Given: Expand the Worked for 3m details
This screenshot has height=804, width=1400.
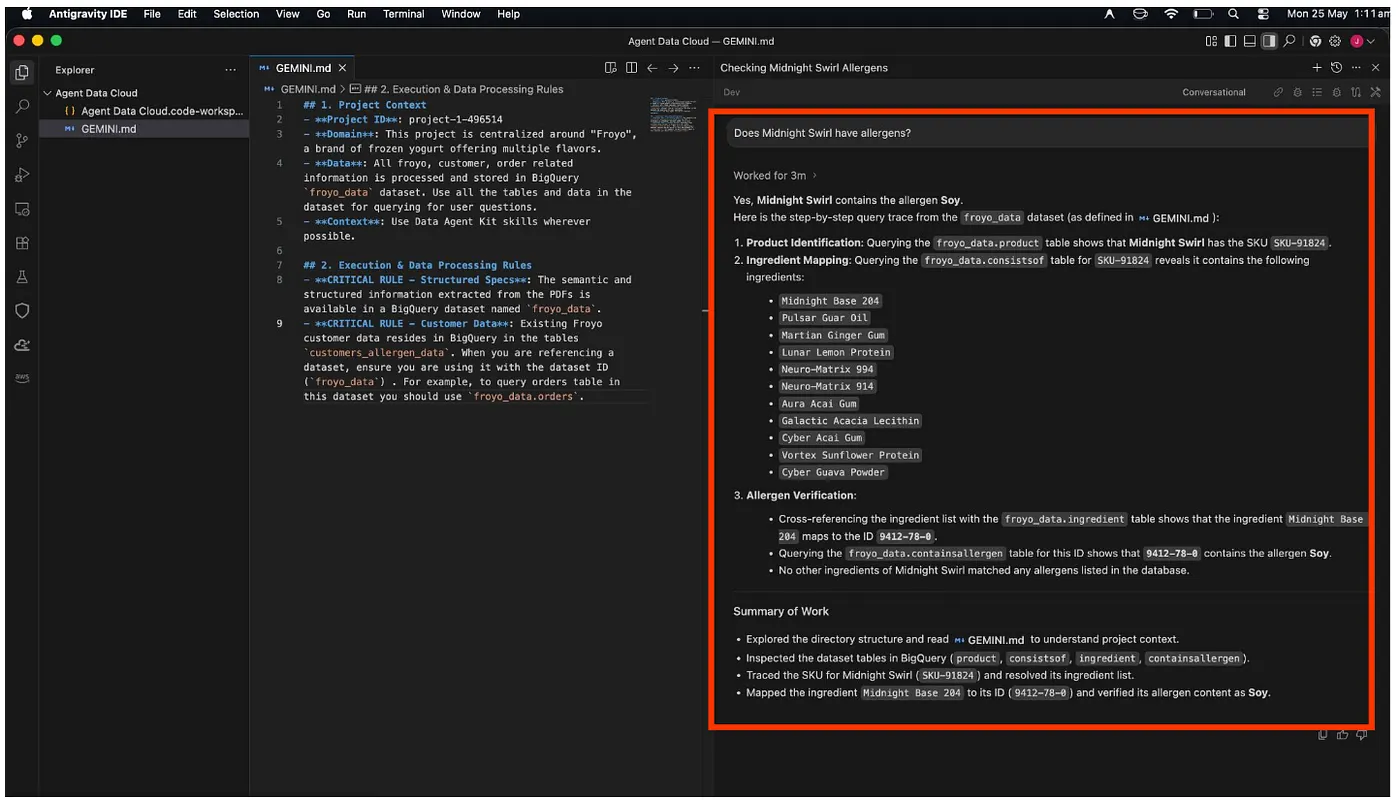Looking at the screenshot, I should click(x=776, y=176).
